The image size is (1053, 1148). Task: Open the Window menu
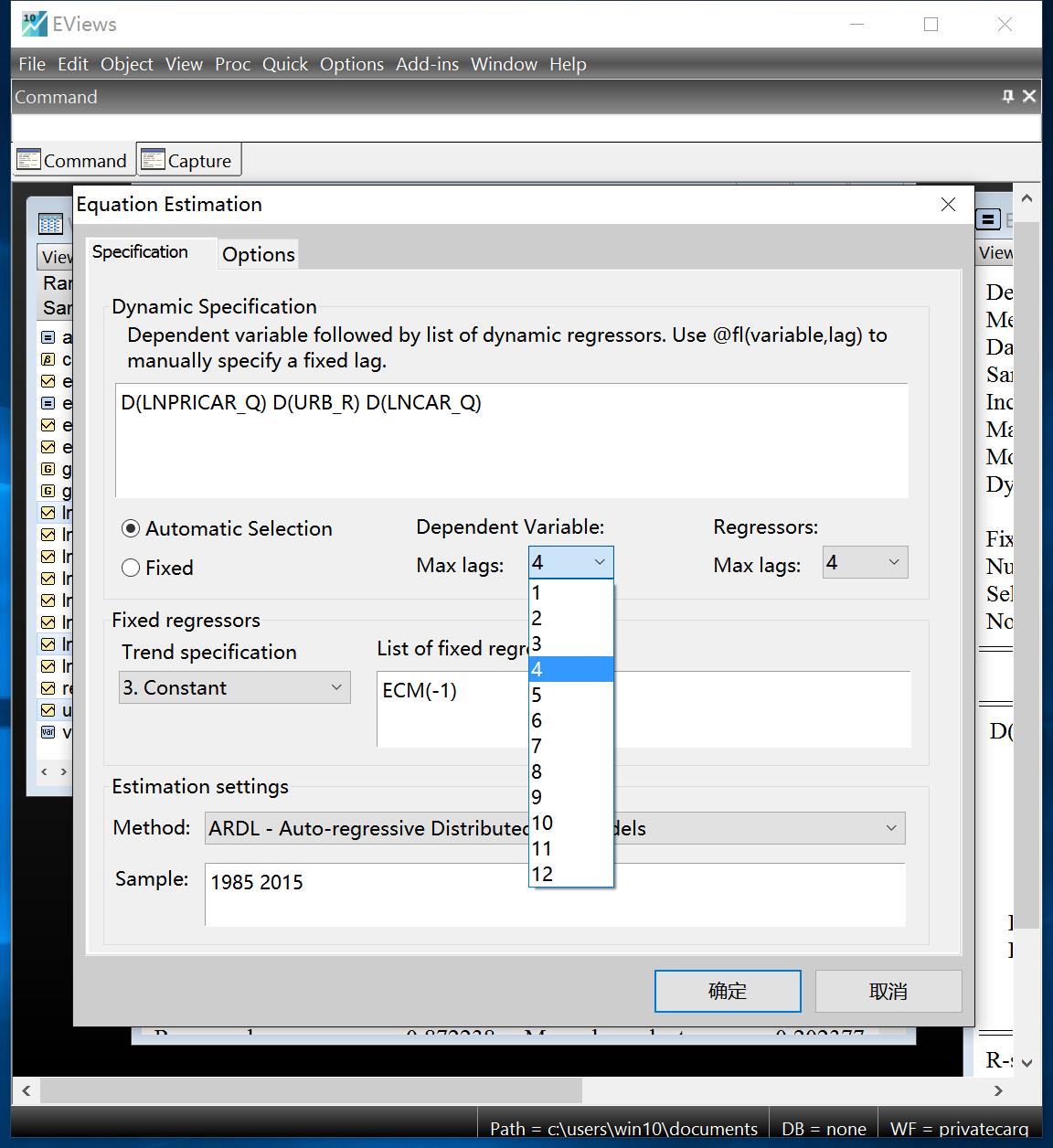click(x=504, y=64)
